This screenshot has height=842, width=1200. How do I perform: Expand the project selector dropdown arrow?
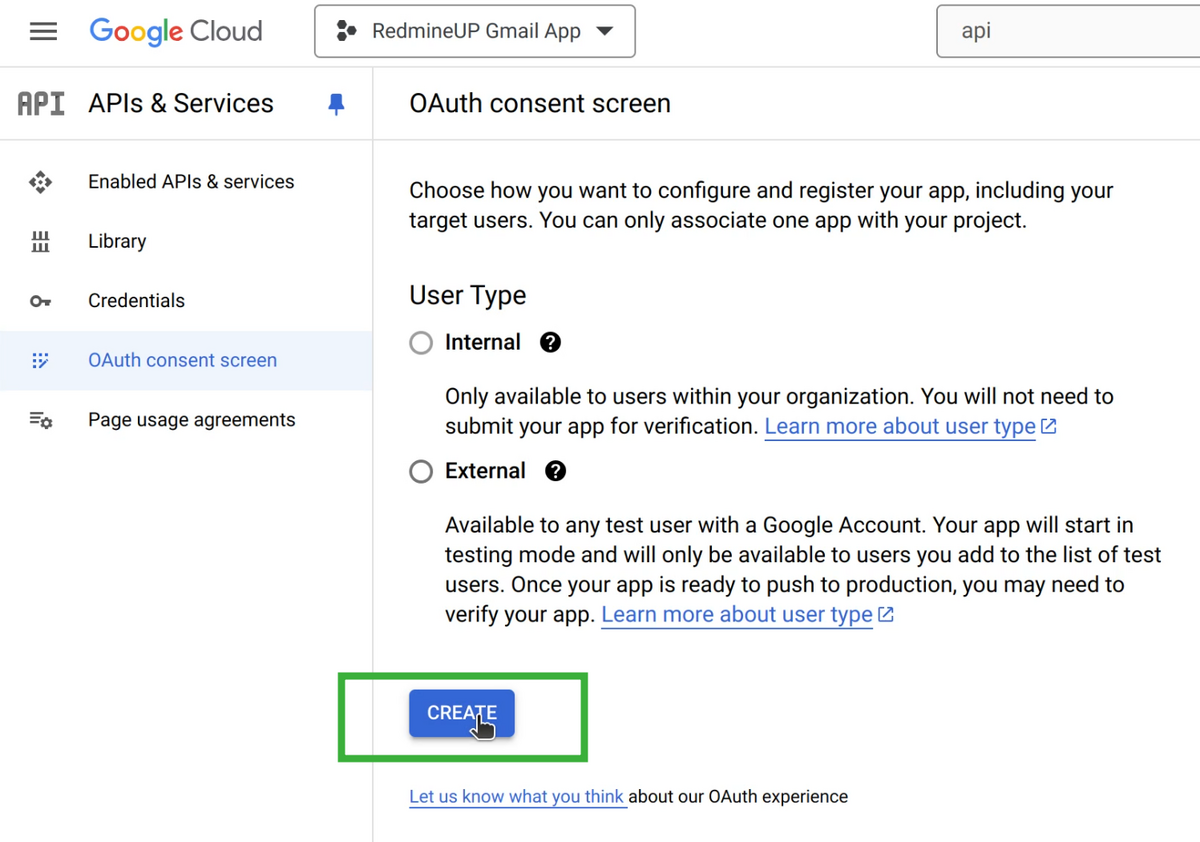606,31
